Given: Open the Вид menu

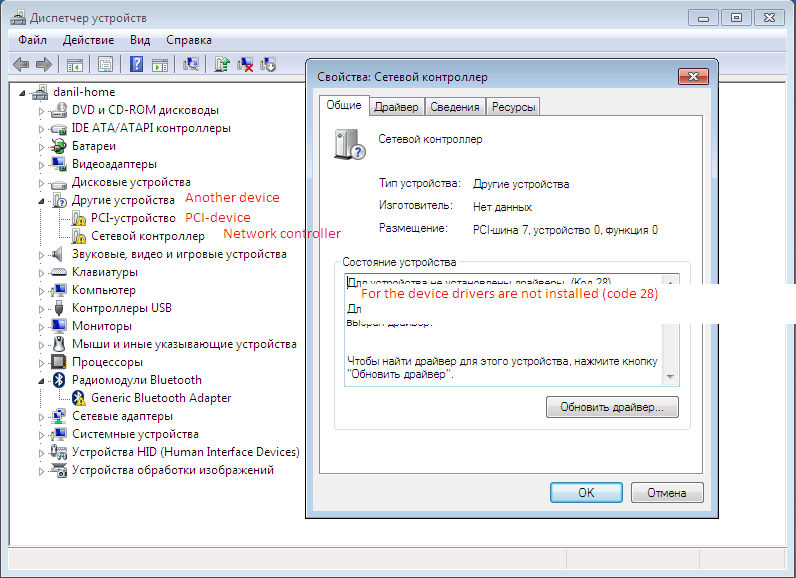Looking at the screenshot, I should (140, 40).
